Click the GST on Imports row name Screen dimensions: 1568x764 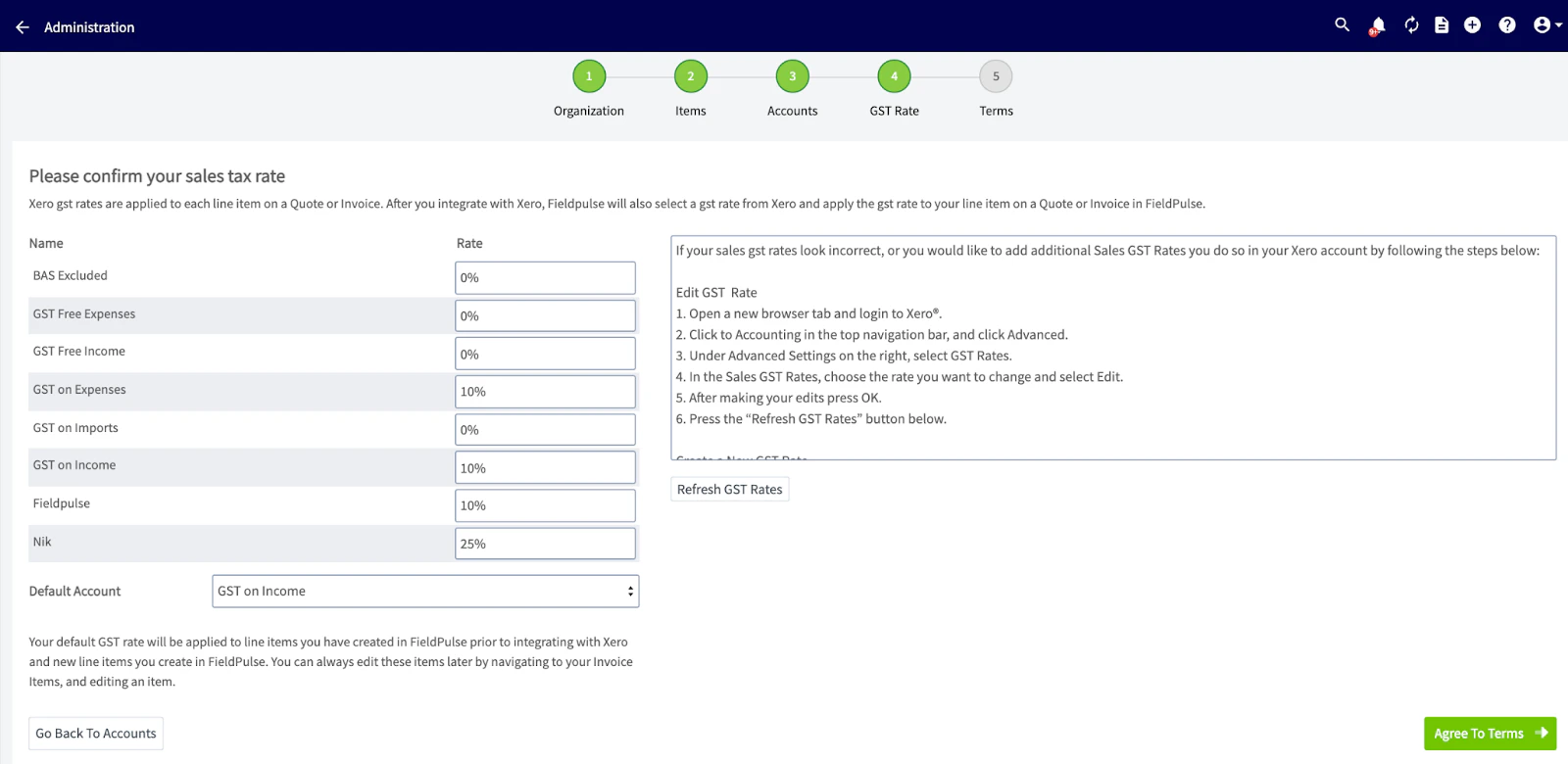(x=75, y=427)
